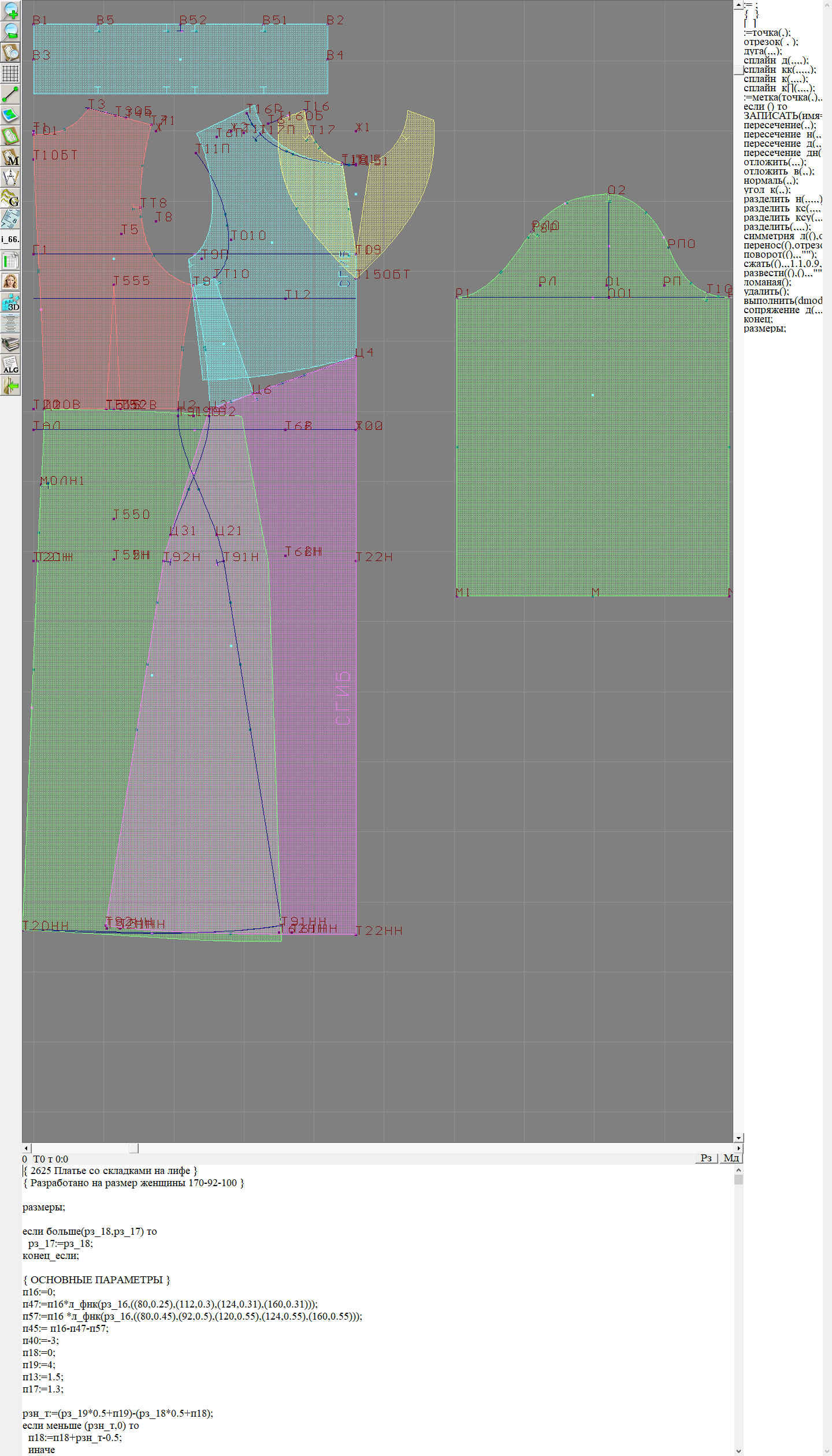The height and width of the screenshot is (1456, 832).
Task: Click the code editor scroll-up arrow
Action: [x=738, y=1170]
